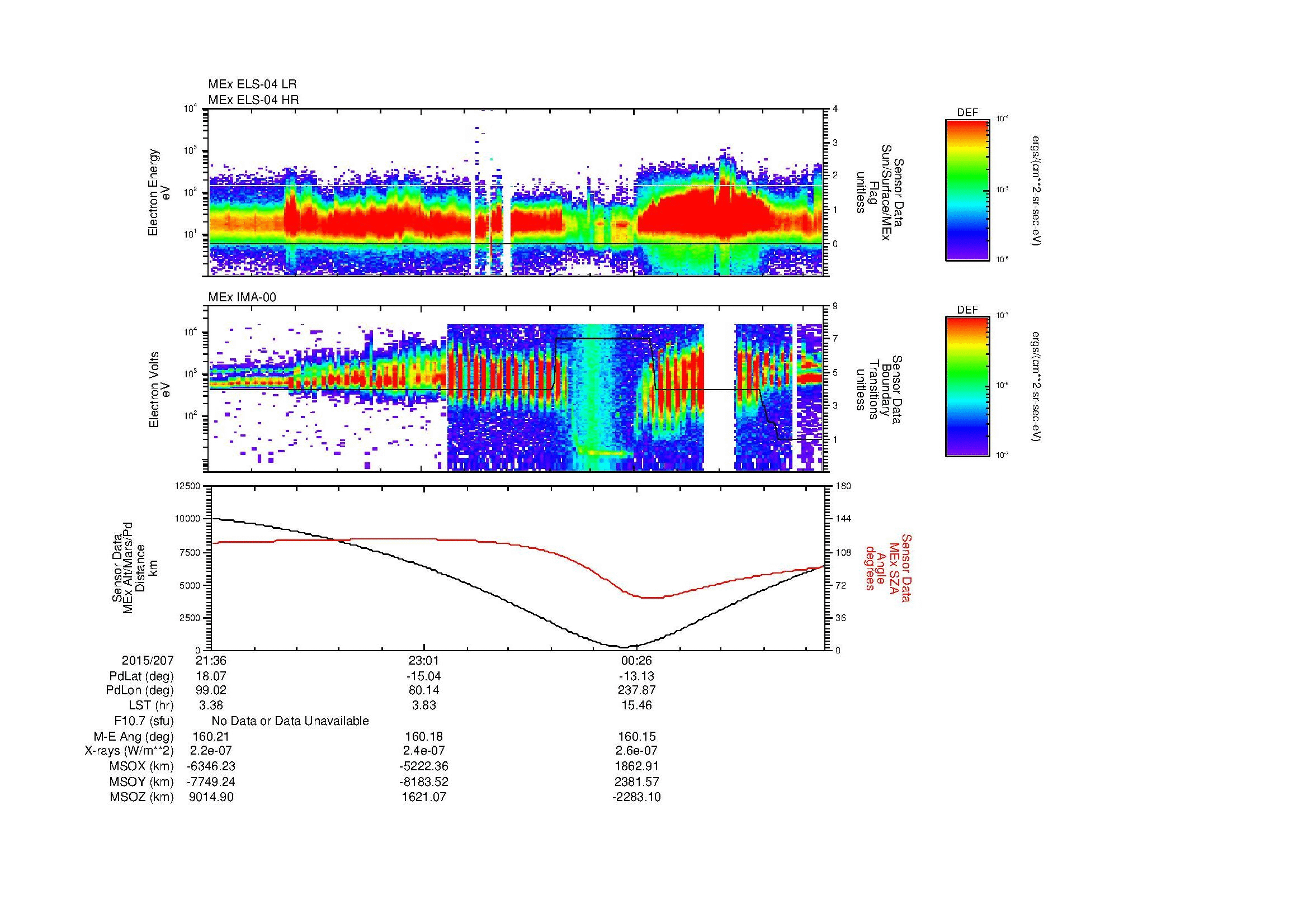The image size is (1308, 924).
Task: Click the PdLat value '-15.04'
Action: (424, 676)
